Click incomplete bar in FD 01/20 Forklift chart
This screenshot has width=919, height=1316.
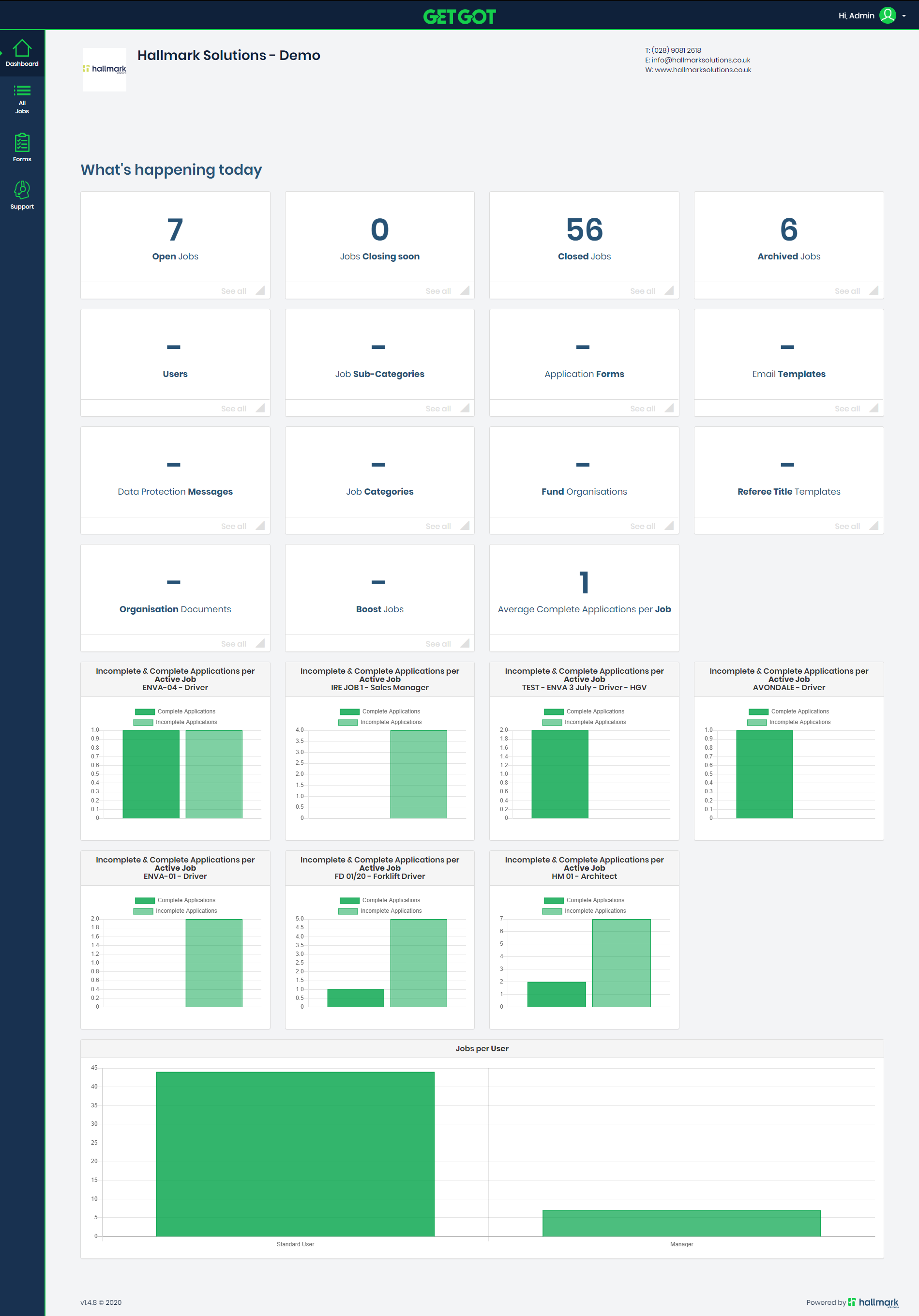pyautogui.click(x=418, y=963)
